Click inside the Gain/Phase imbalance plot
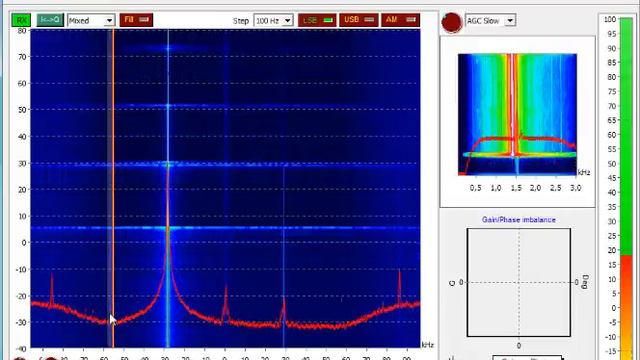640x360 pixels. 519,282
